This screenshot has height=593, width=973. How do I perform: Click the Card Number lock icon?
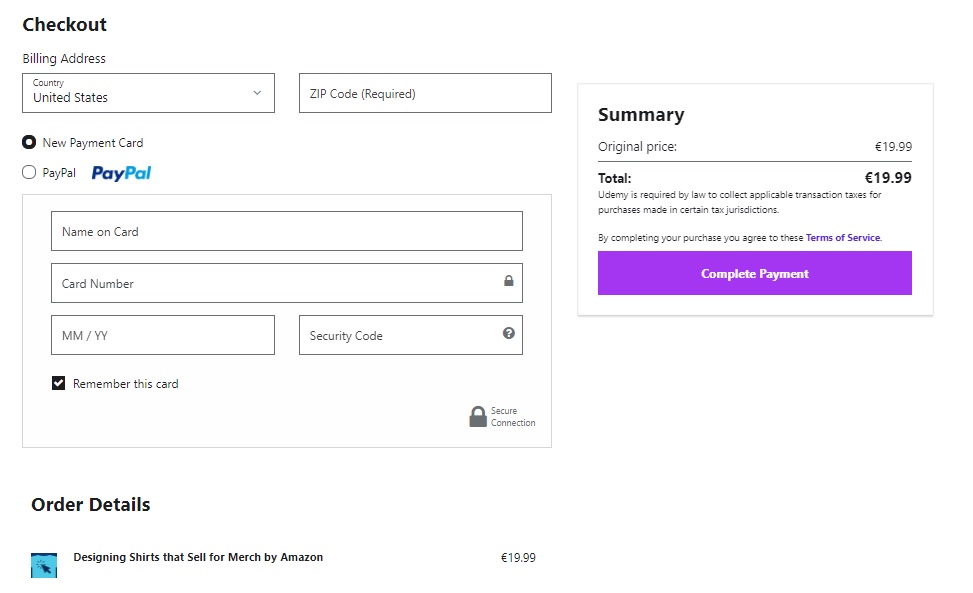click(x=508, y=282)
